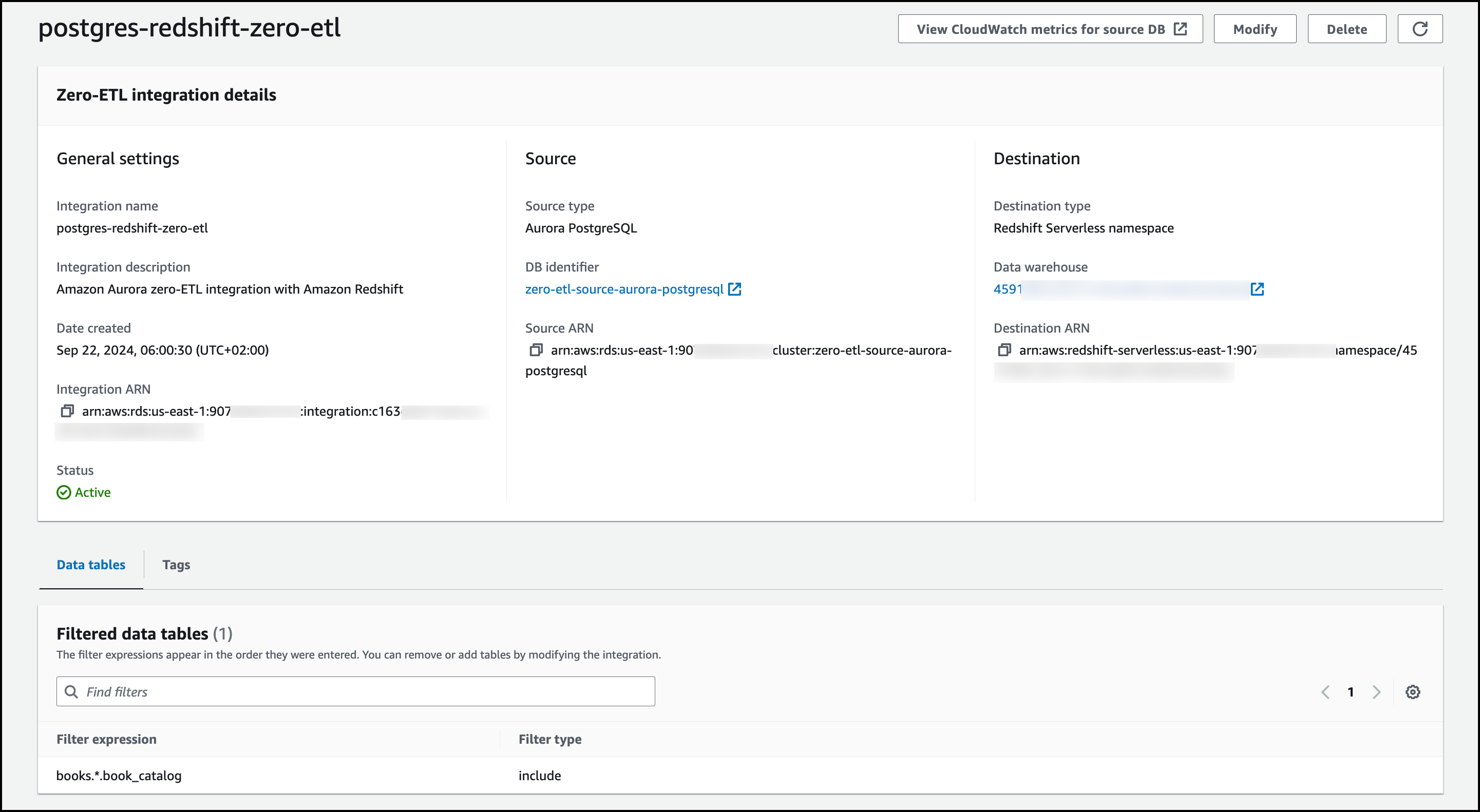The height and width of the screenshot is (812, 1480).
Task: View CloudWatch metrics for source DB
Action: pyautogui.click(x=1050, y=29)
